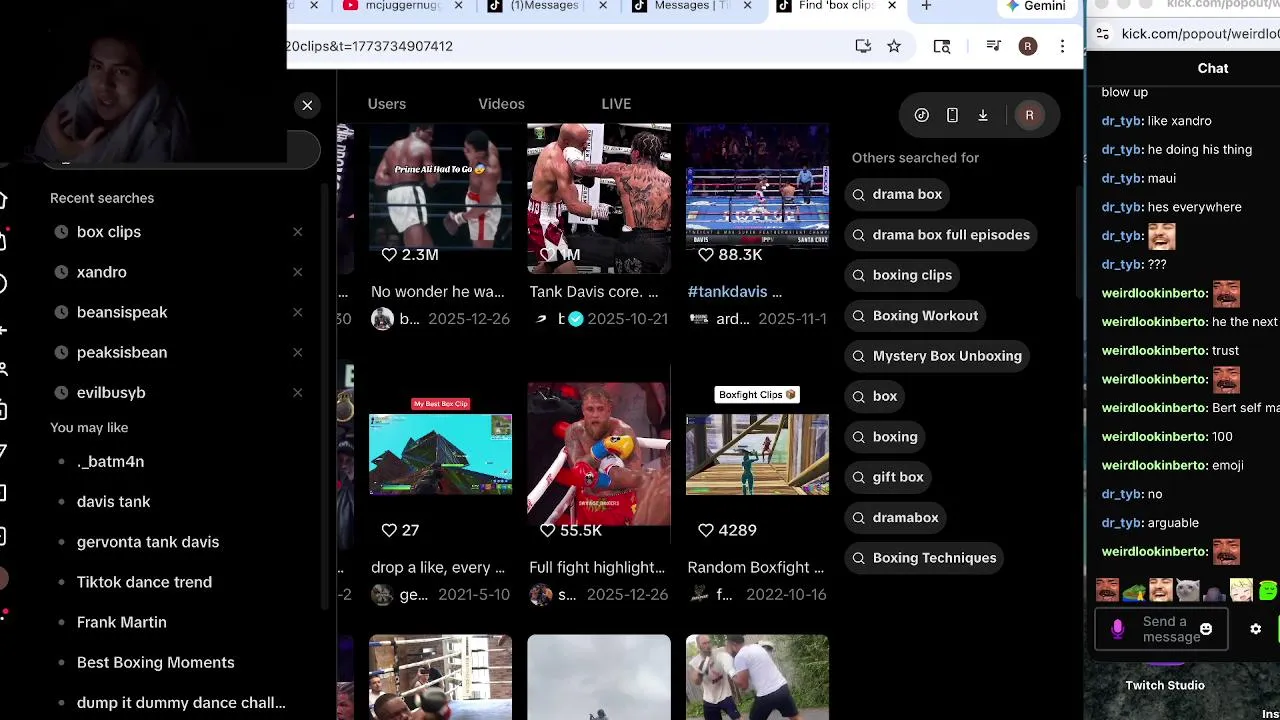Click the magnifier icon beside 'box'
The image size is (1280, 720).
pyautogui.click(x=858, y=397)
